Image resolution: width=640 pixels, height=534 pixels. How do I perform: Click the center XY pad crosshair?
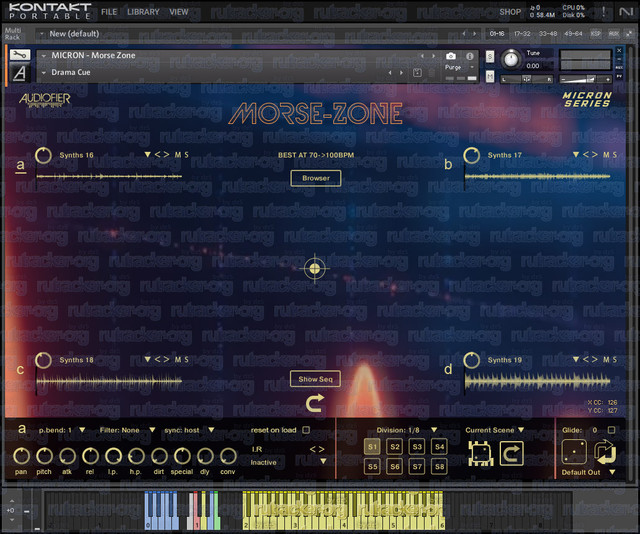point(314,268)
